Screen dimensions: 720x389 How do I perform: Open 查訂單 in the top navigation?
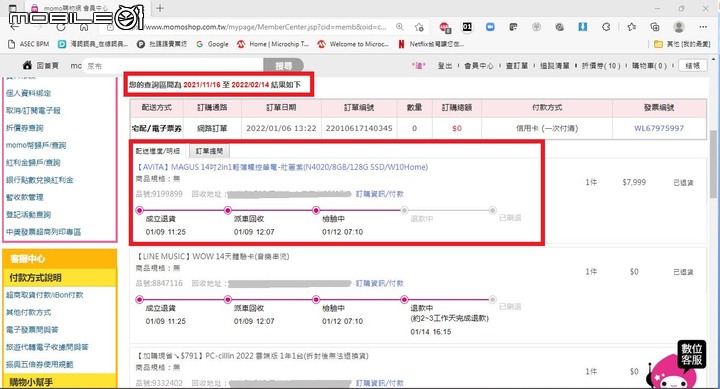[x=517, y=66]
